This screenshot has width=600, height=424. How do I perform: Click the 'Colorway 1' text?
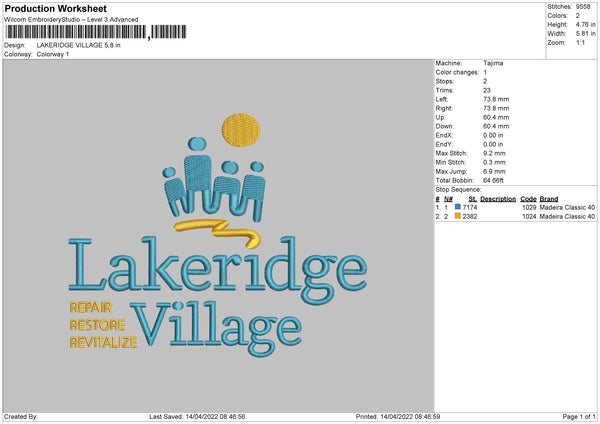(x=53, y=54)
